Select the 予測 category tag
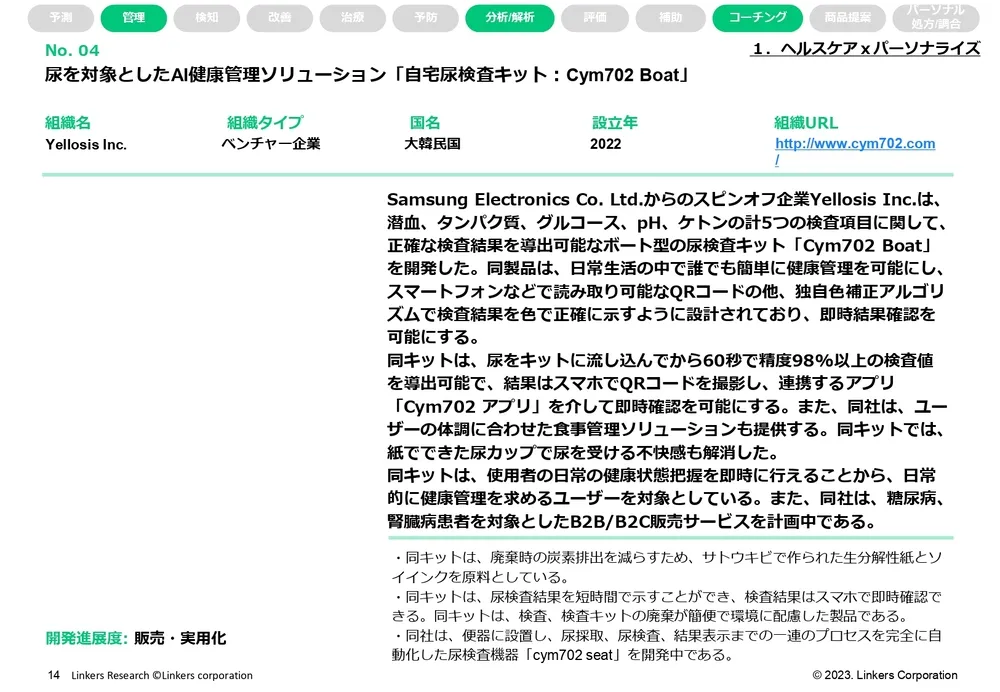Image resolution: width=1000 pixels, height=692 pixels. (61, 18)
